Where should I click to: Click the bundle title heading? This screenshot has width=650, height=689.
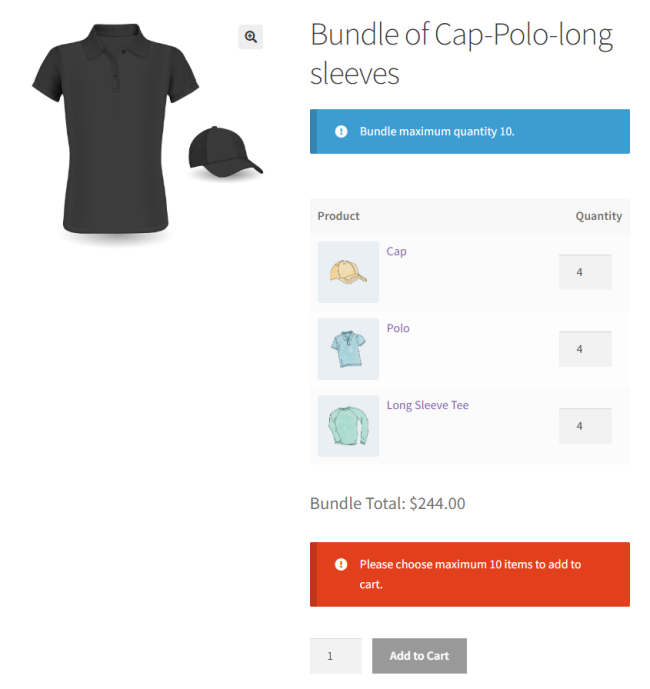(x=461, y=53)
